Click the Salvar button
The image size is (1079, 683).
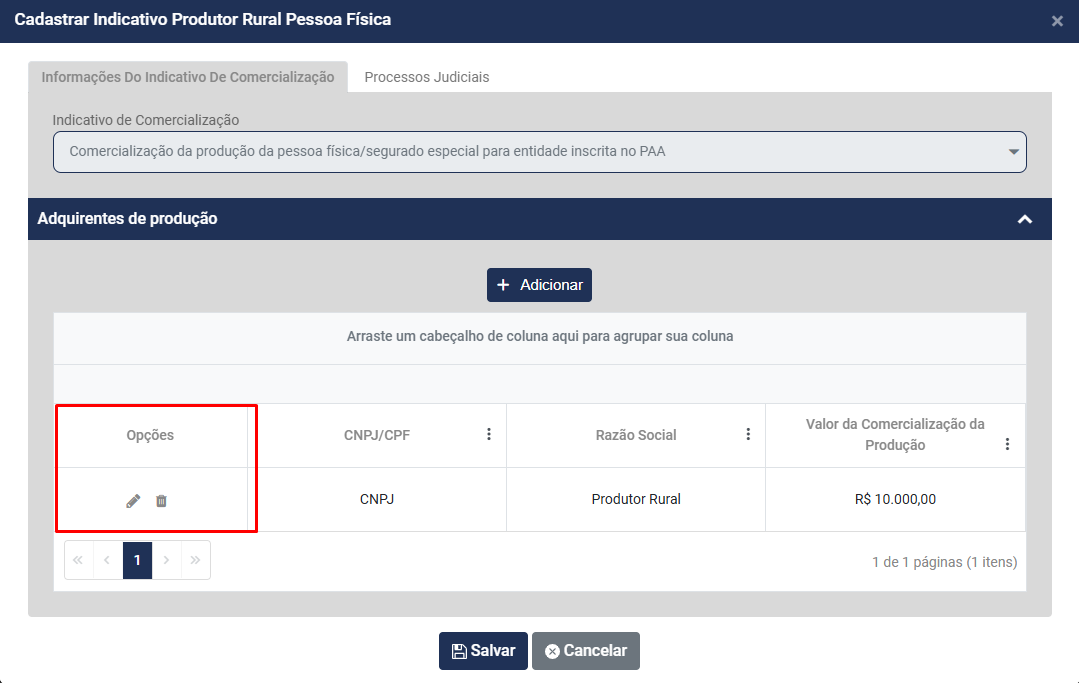pos(483,650)
